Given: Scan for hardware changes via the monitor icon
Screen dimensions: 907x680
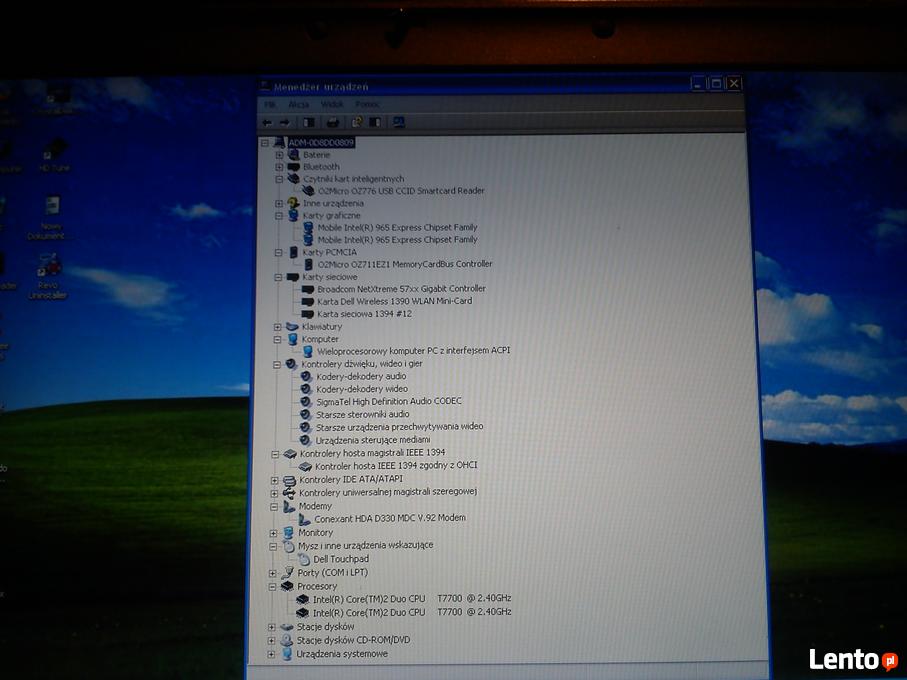Looking at the screenshot, I should tap(399, 122).
